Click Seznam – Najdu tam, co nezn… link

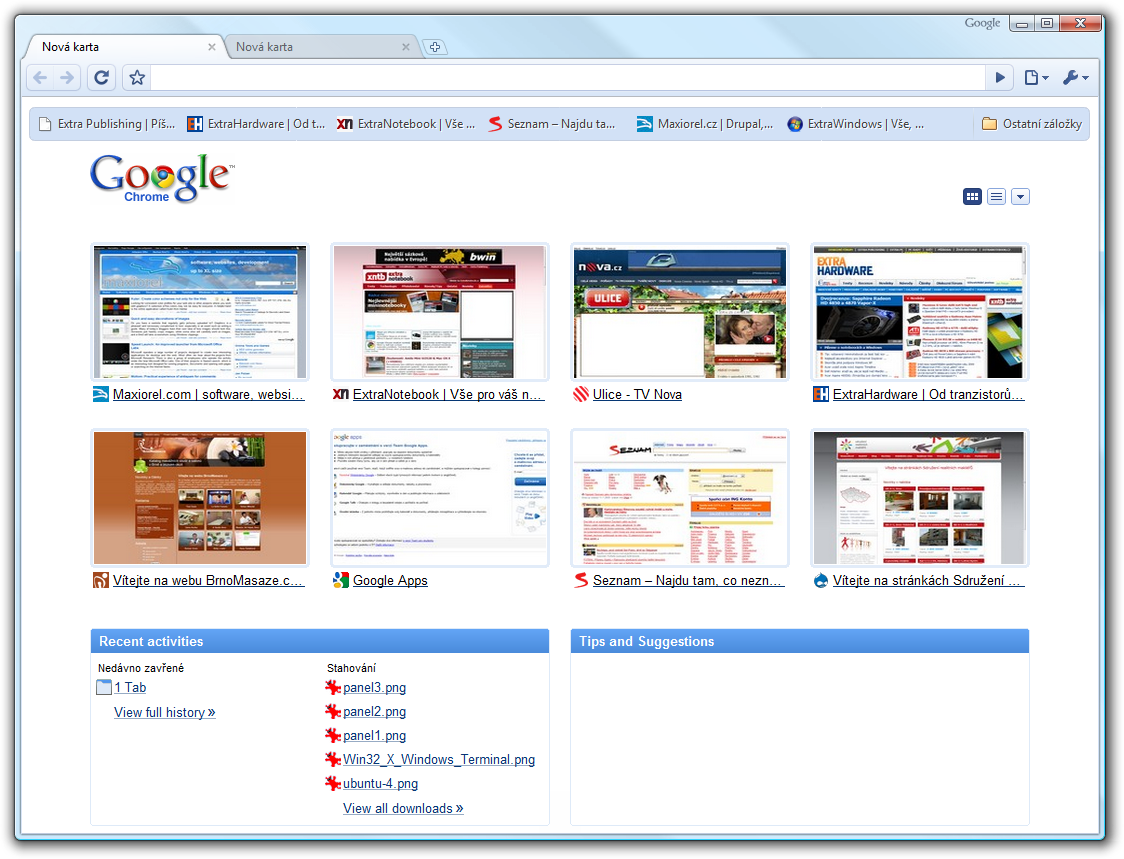pos(689,581)
